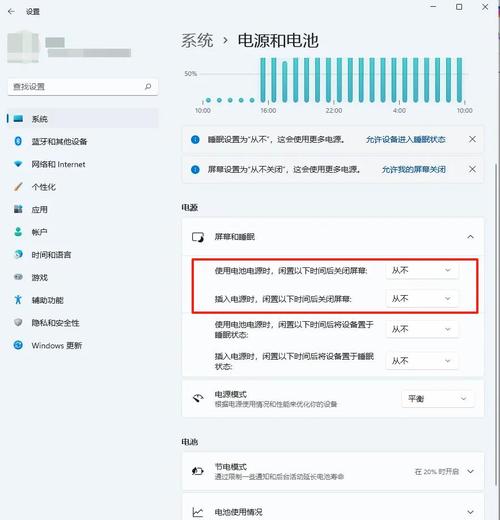The width and height of the screenshot is (500, 520).
Task: Open 应用 settings page
Action: [83, 209]
